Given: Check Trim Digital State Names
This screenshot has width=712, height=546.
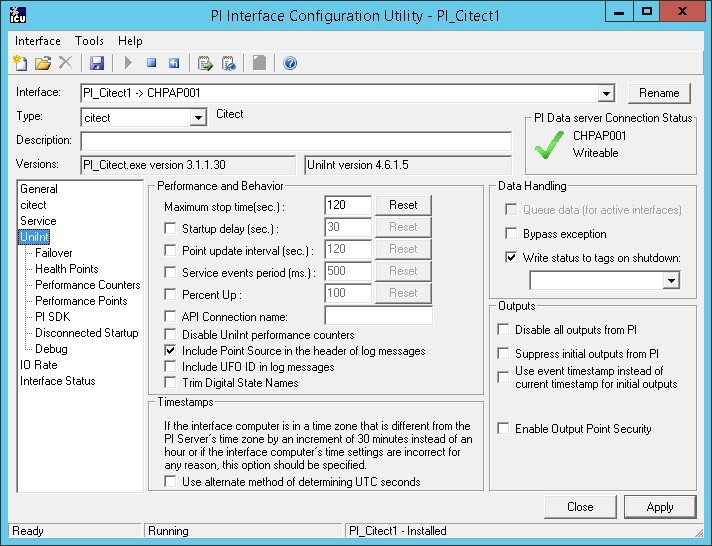Looking at the screenshot, I should [170, 382].
